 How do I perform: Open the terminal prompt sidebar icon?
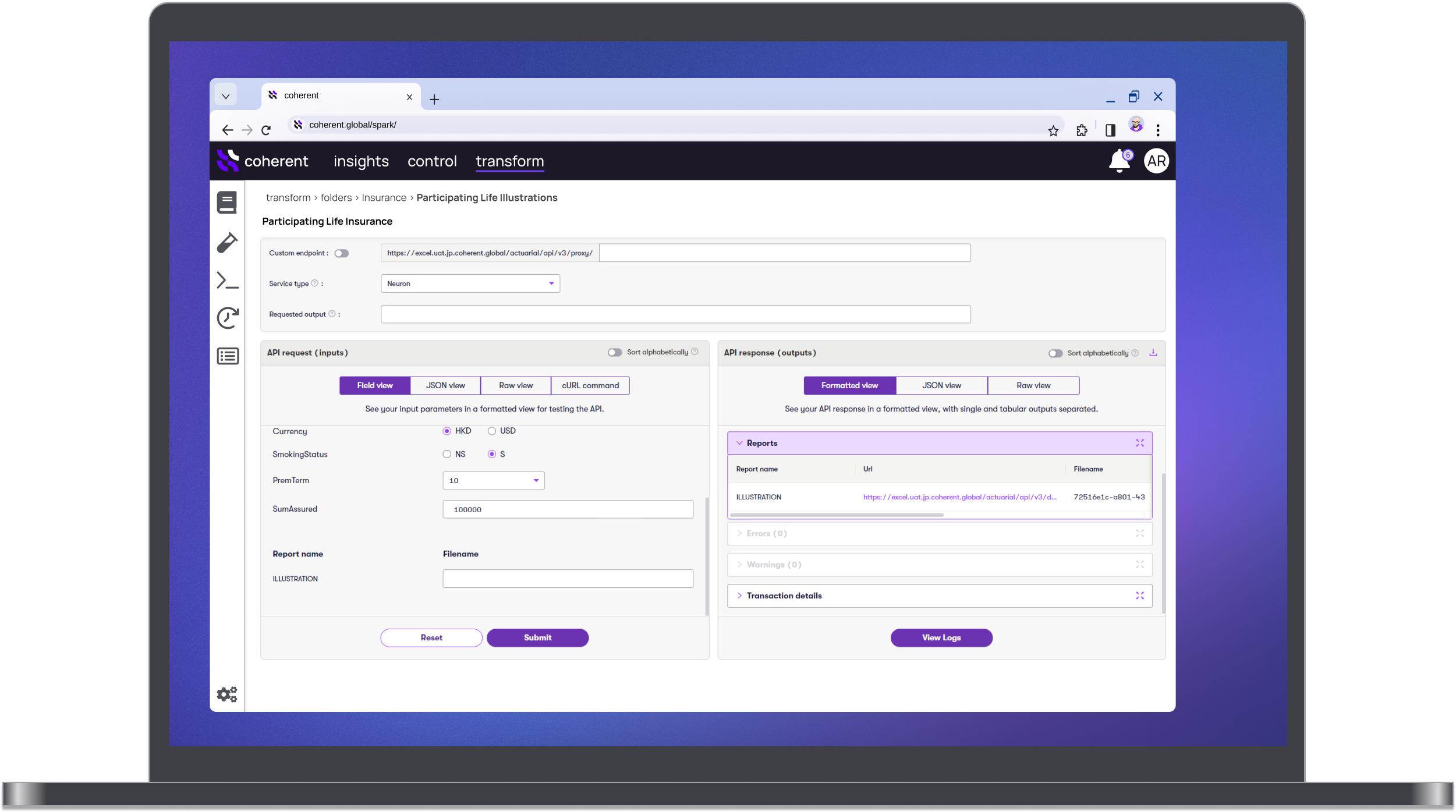tap(227, 281)
